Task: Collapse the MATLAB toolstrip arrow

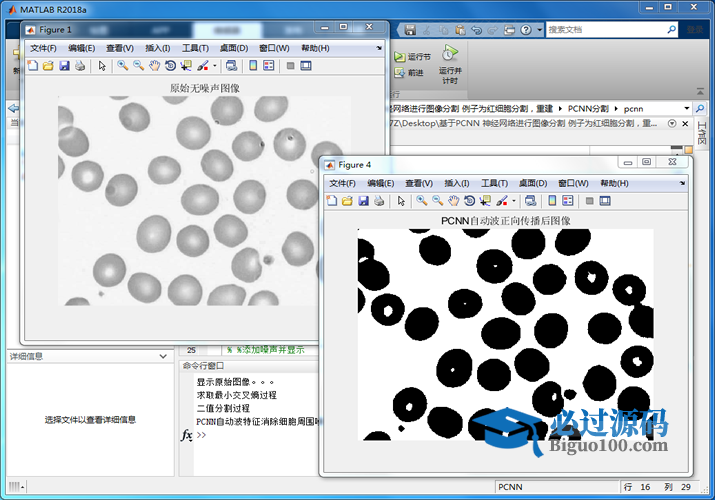Action: click(x=700, y=92)
